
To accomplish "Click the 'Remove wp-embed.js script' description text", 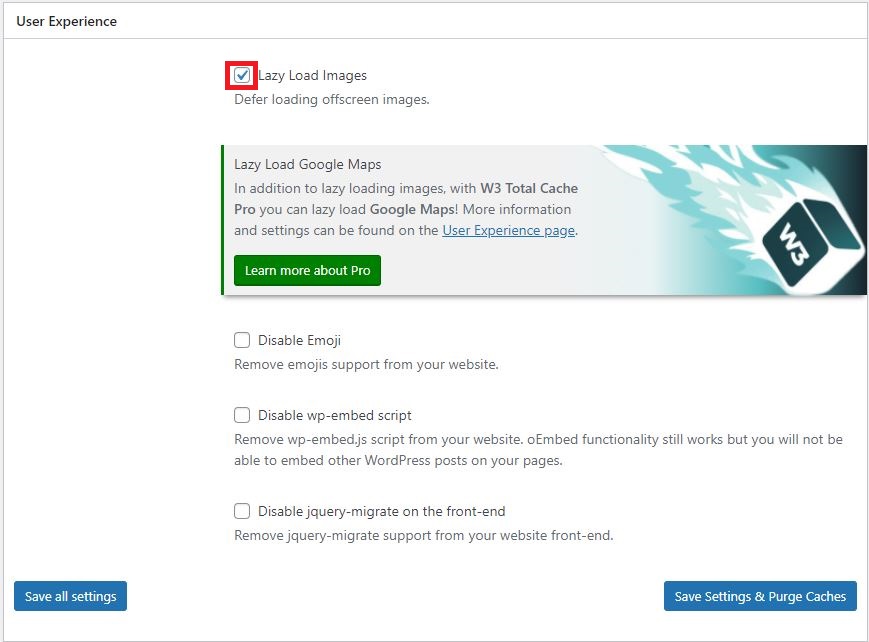I will 538,450.
